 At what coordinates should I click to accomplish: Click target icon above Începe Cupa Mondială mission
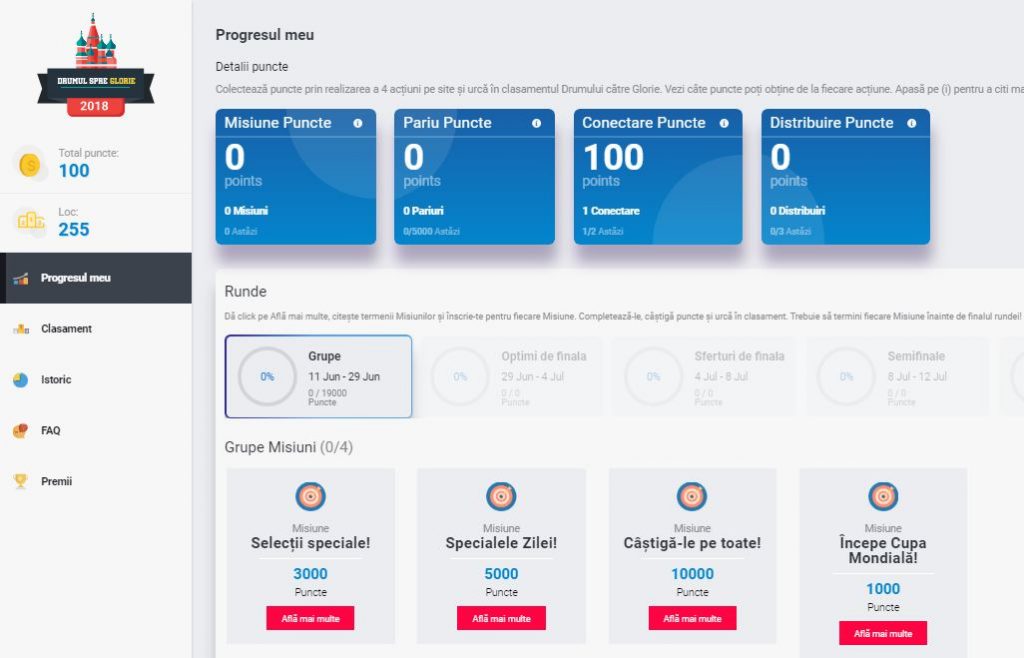[x=883, y=496]
